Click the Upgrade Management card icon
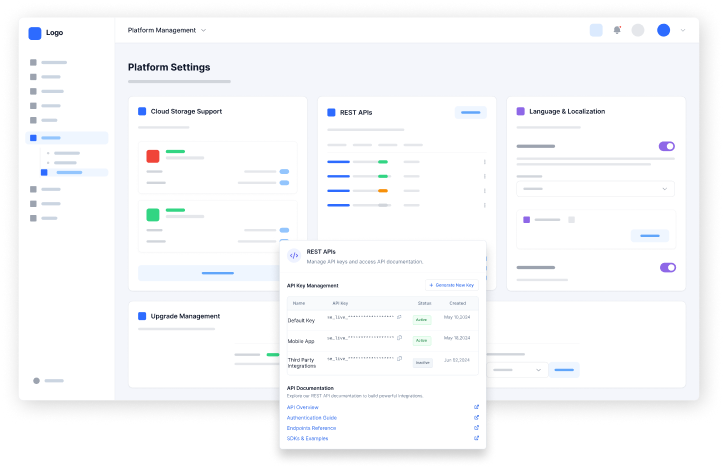 (142, 316)
